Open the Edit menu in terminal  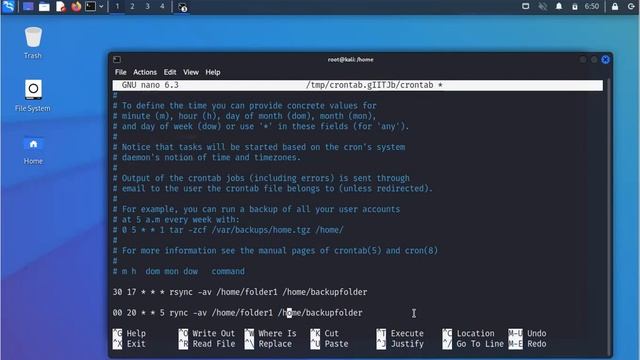coord(170,72)
